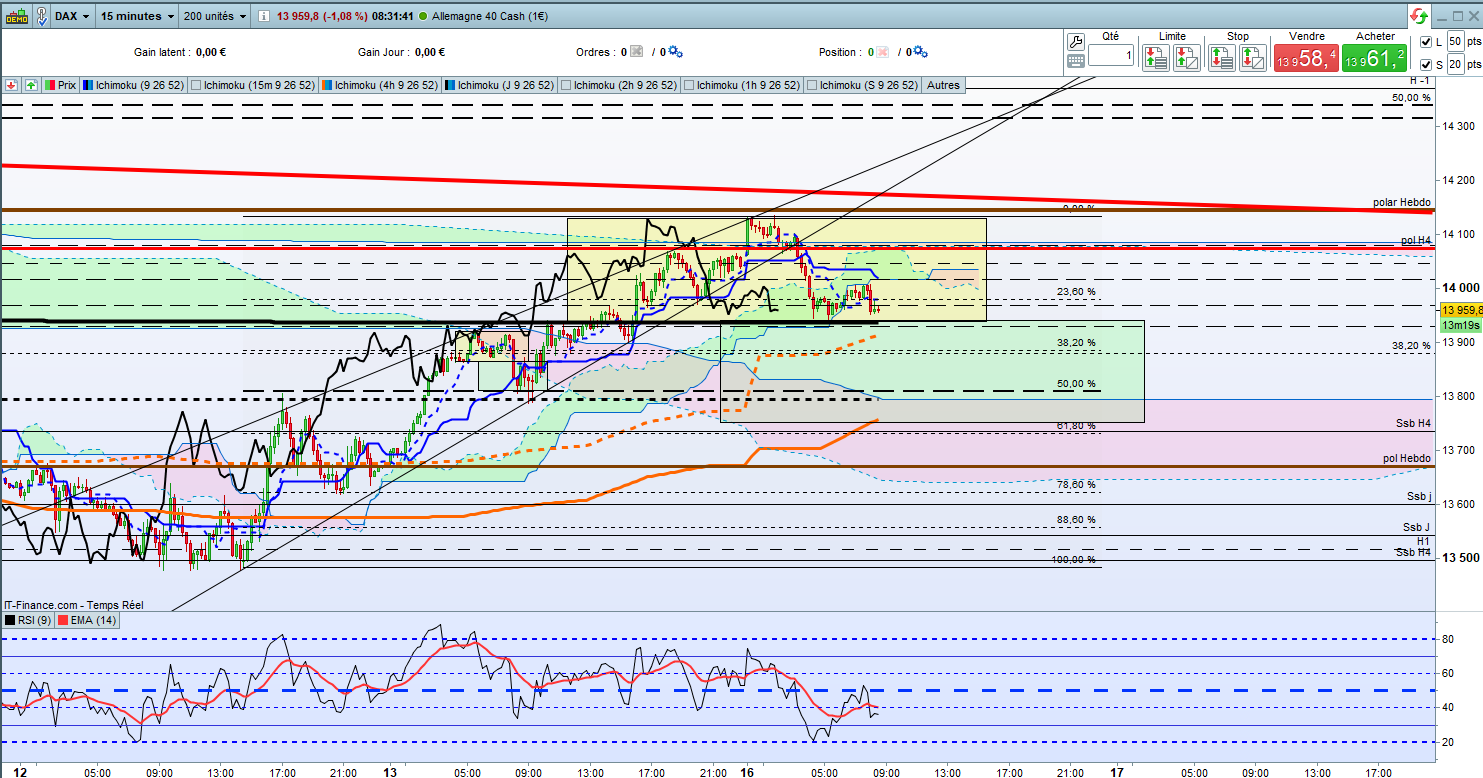Screen dimensions: 1483x778
Task: Select the Ichimoku (4h 9 26 52) tab
Action: [381, 85]
